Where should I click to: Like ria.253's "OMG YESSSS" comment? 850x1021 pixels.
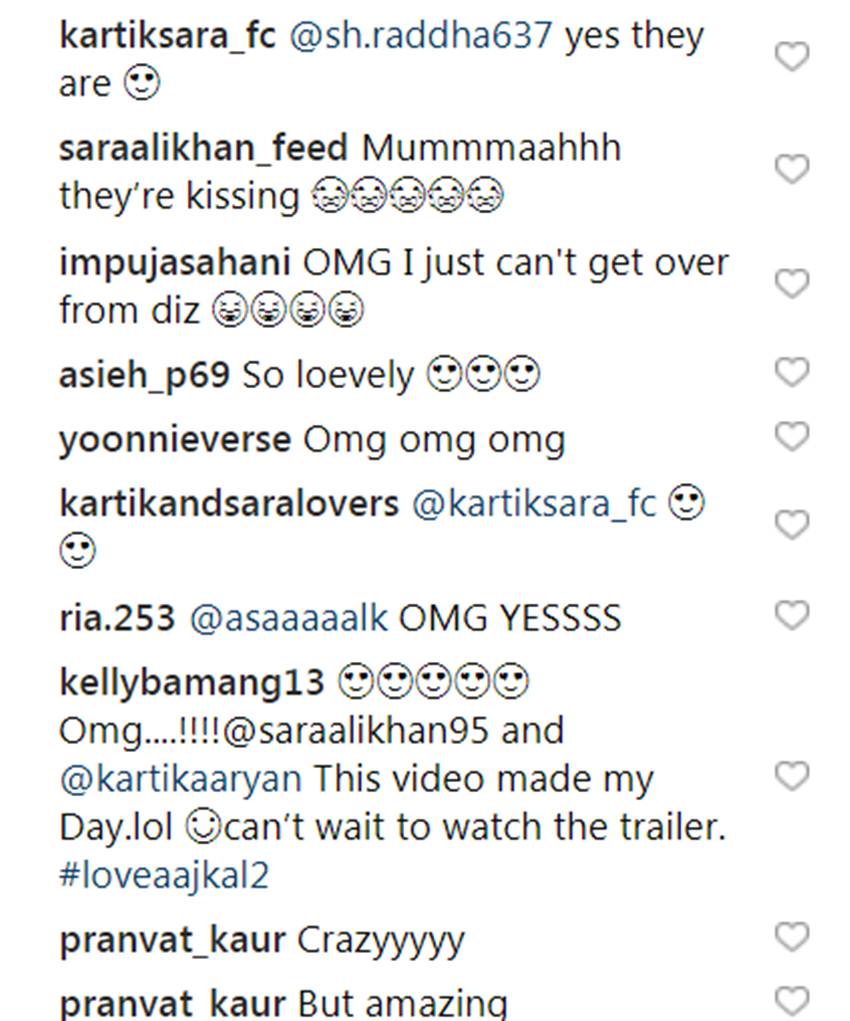[792, 615]
